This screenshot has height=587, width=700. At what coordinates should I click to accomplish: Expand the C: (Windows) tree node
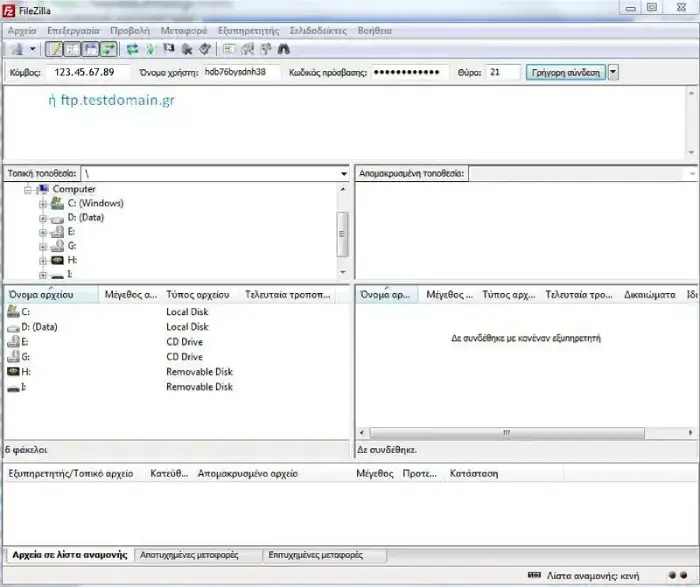(x=43, y=204)
